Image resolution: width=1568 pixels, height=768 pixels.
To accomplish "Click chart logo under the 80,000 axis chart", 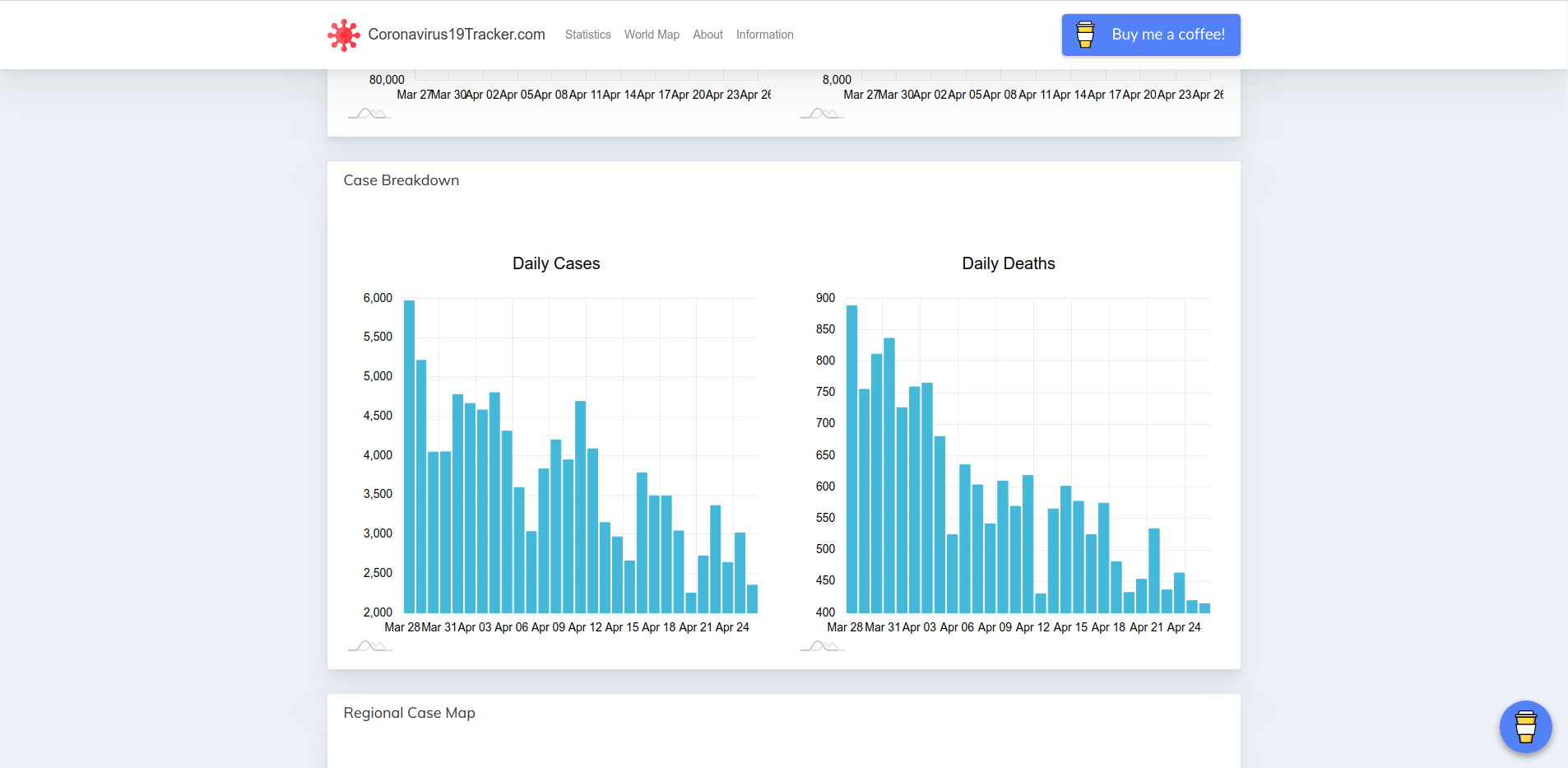I will [x=369, y=114].
